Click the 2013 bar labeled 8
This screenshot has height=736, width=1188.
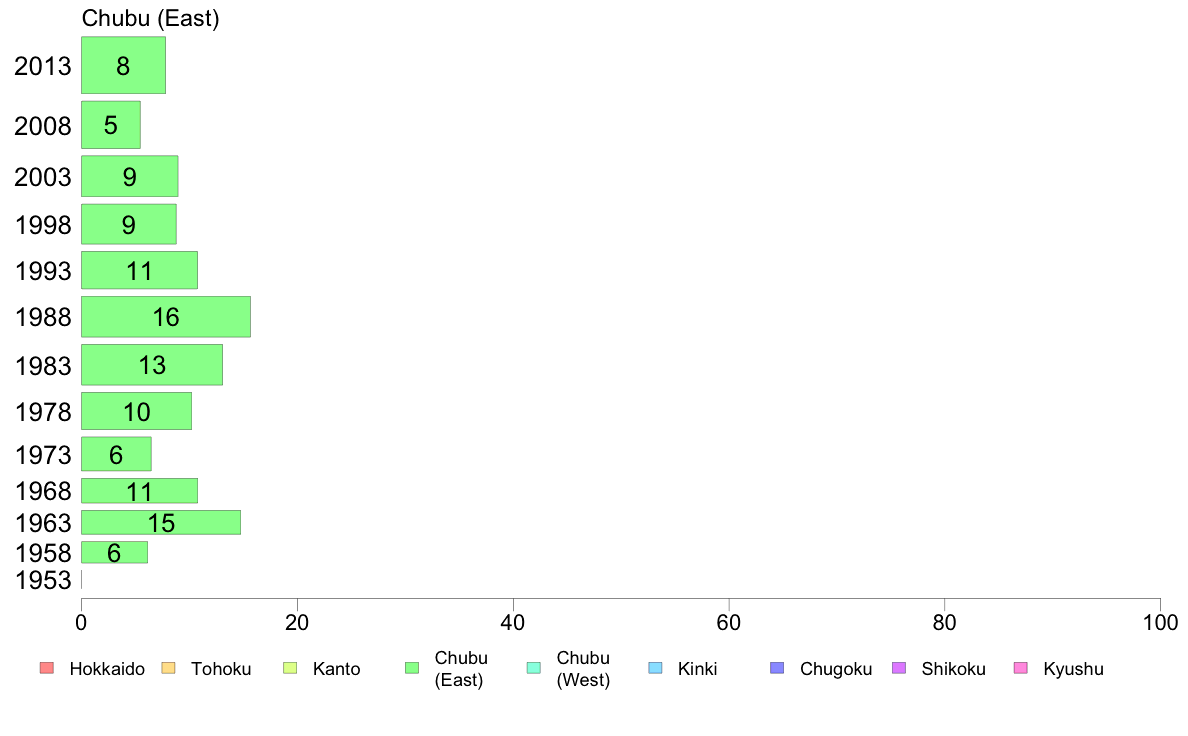coord(123,65)
